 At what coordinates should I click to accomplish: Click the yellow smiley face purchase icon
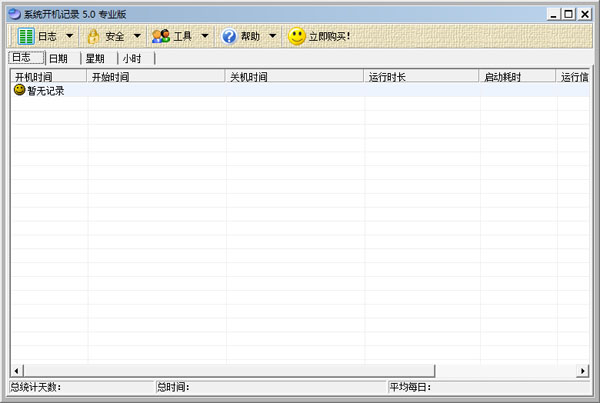297,36
